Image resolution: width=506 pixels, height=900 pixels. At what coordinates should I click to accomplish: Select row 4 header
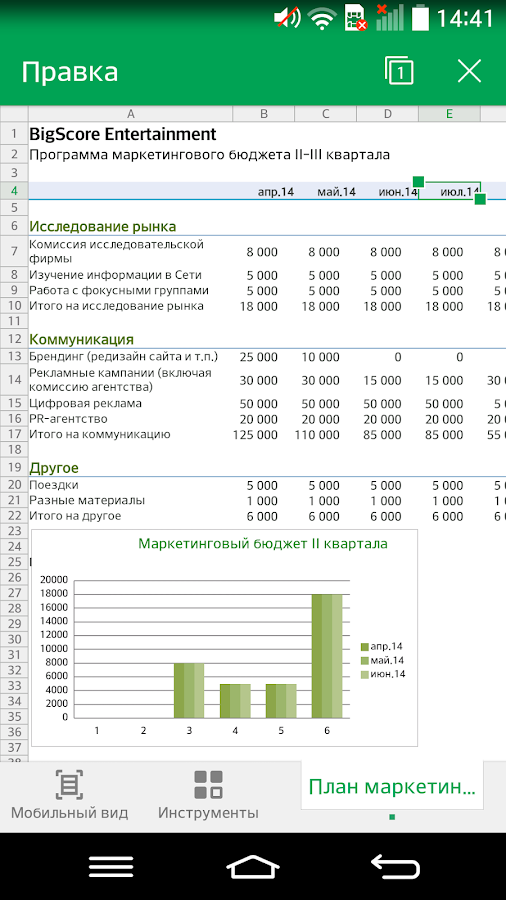coord(14,191)
